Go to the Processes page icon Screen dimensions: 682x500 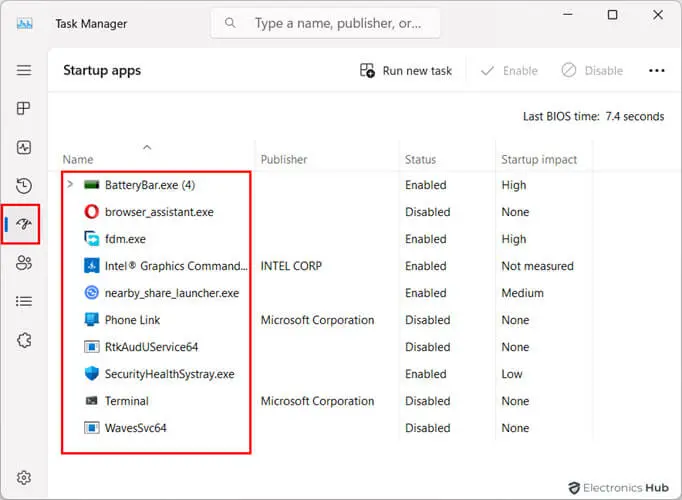coord(24,109)
